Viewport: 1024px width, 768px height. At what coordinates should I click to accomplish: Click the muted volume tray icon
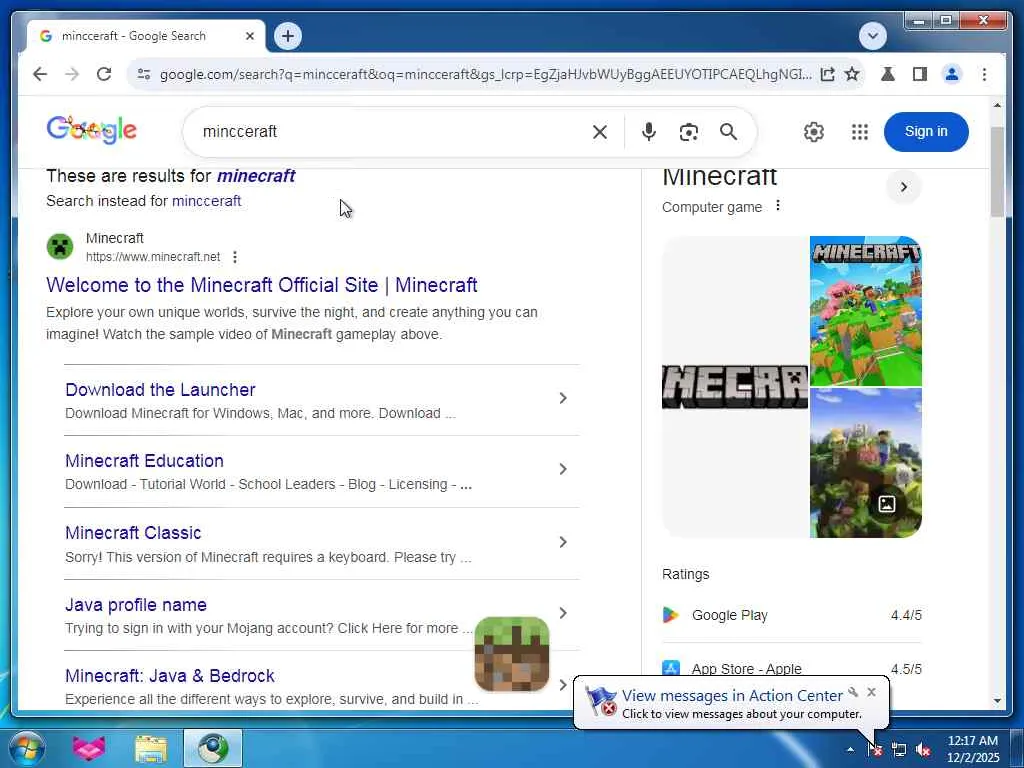point(923,749)
